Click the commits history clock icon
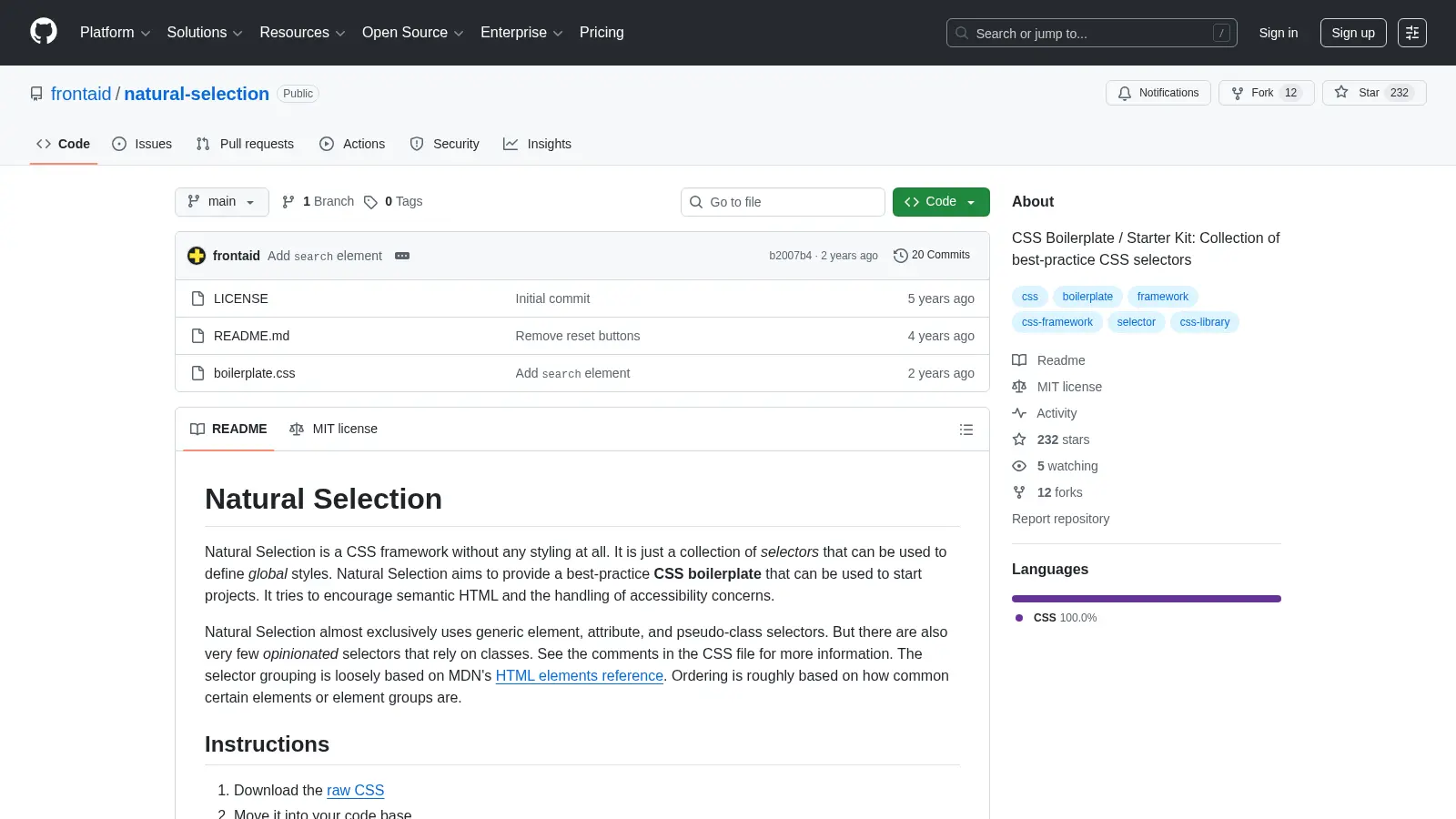1456x819 pixels. tap(901, 256)
